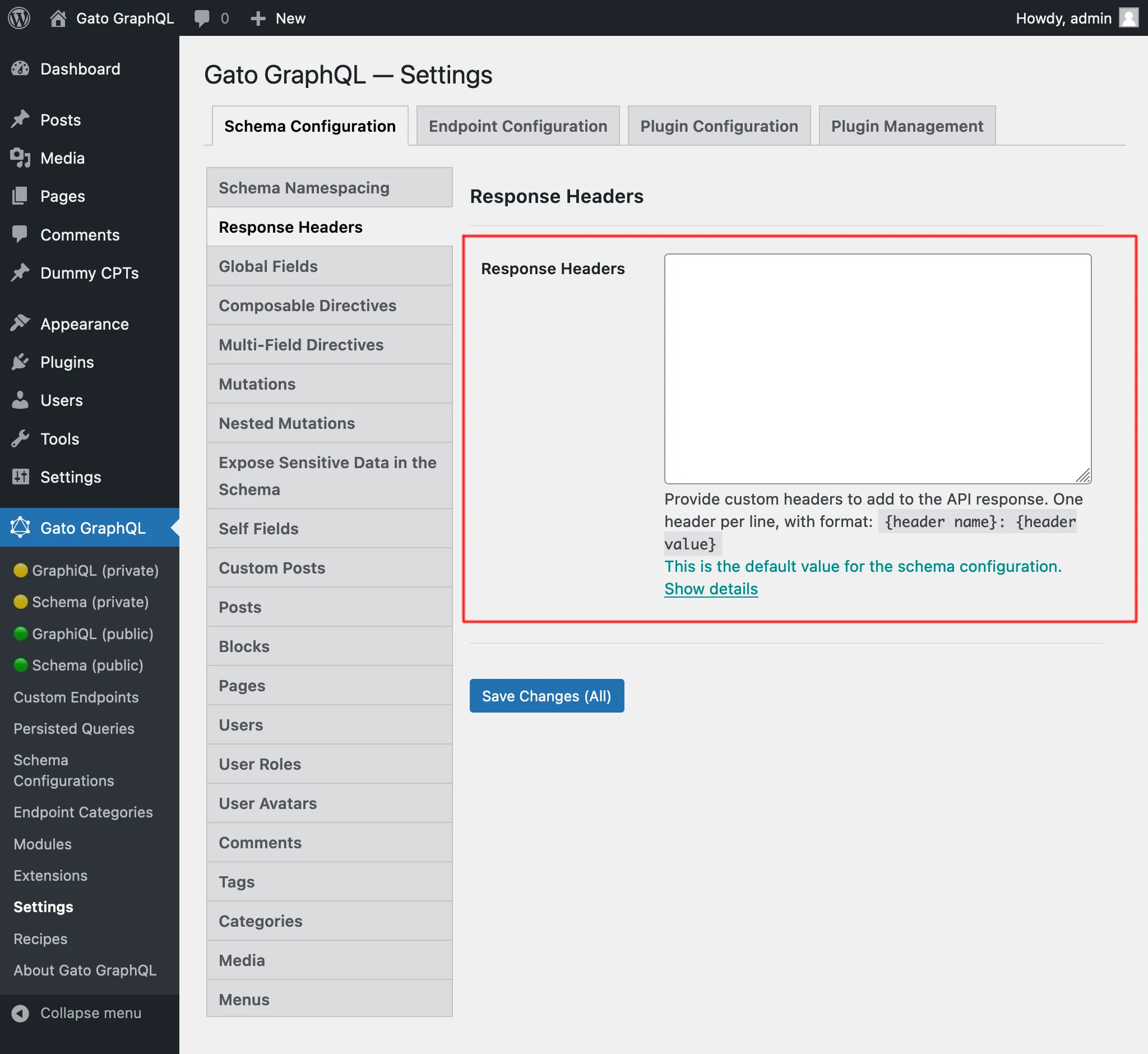Click the yellow dot beside GraphiQL (private)
The width and height of the screenshot is (1148, 1054).
click(21, 570)
